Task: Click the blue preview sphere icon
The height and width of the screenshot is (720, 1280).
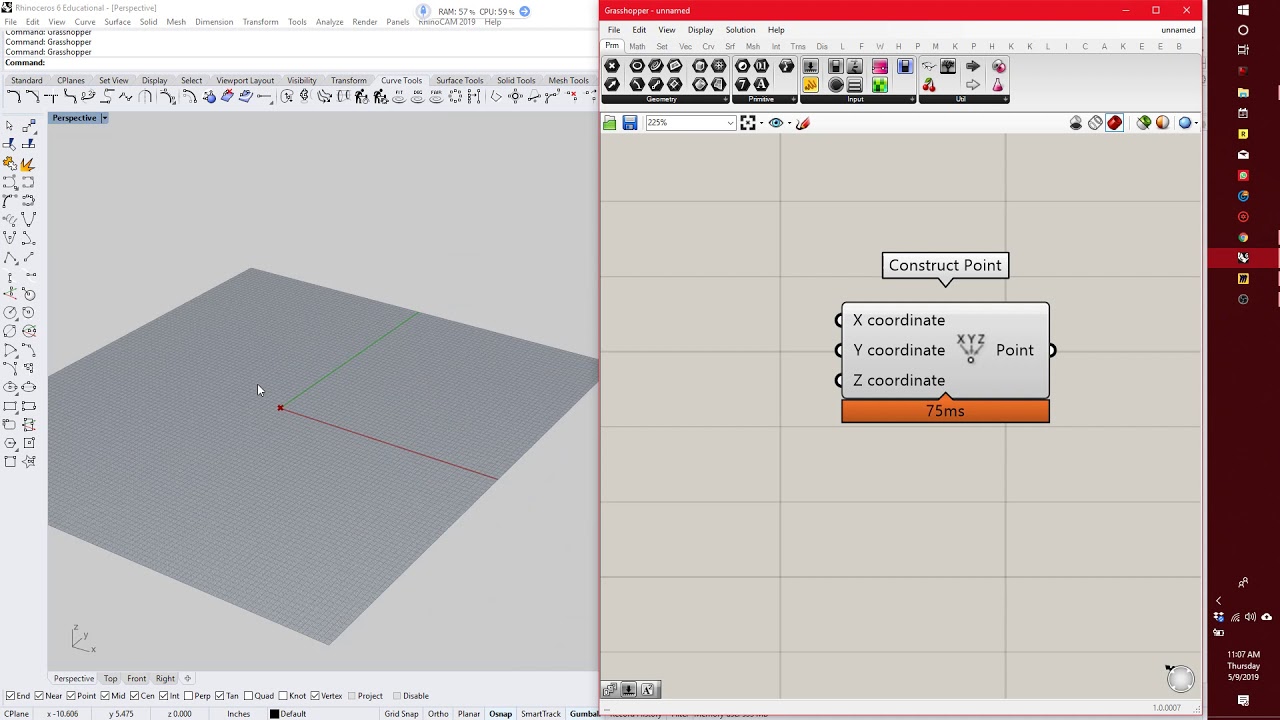Action: tap(1184, 123)
